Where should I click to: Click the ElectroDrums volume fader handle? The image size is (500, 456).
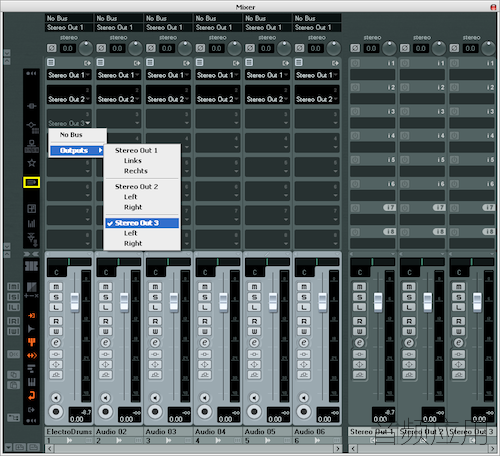[x=75, y=302]
